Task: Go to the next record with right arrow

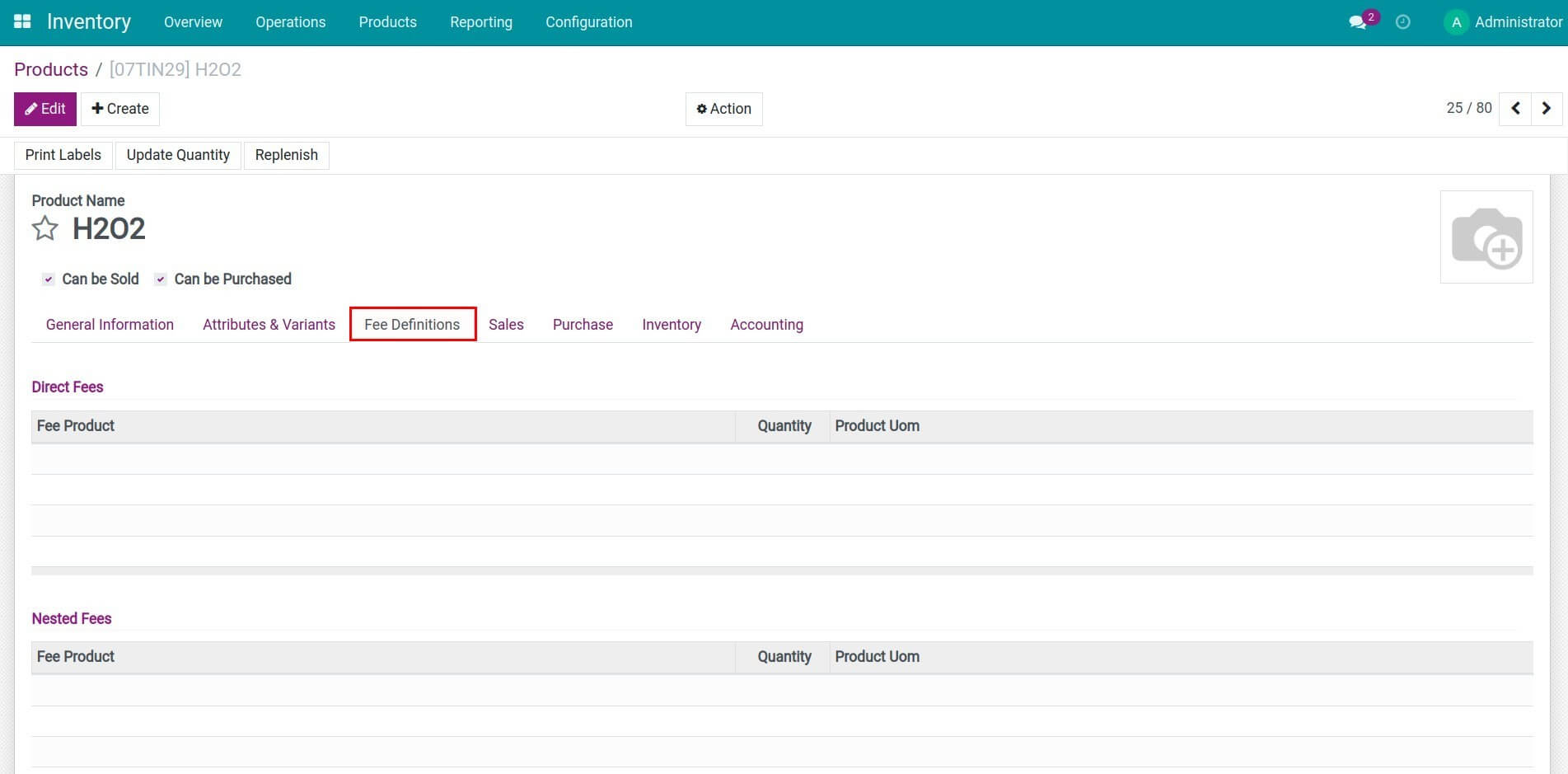Action: 1547,108
